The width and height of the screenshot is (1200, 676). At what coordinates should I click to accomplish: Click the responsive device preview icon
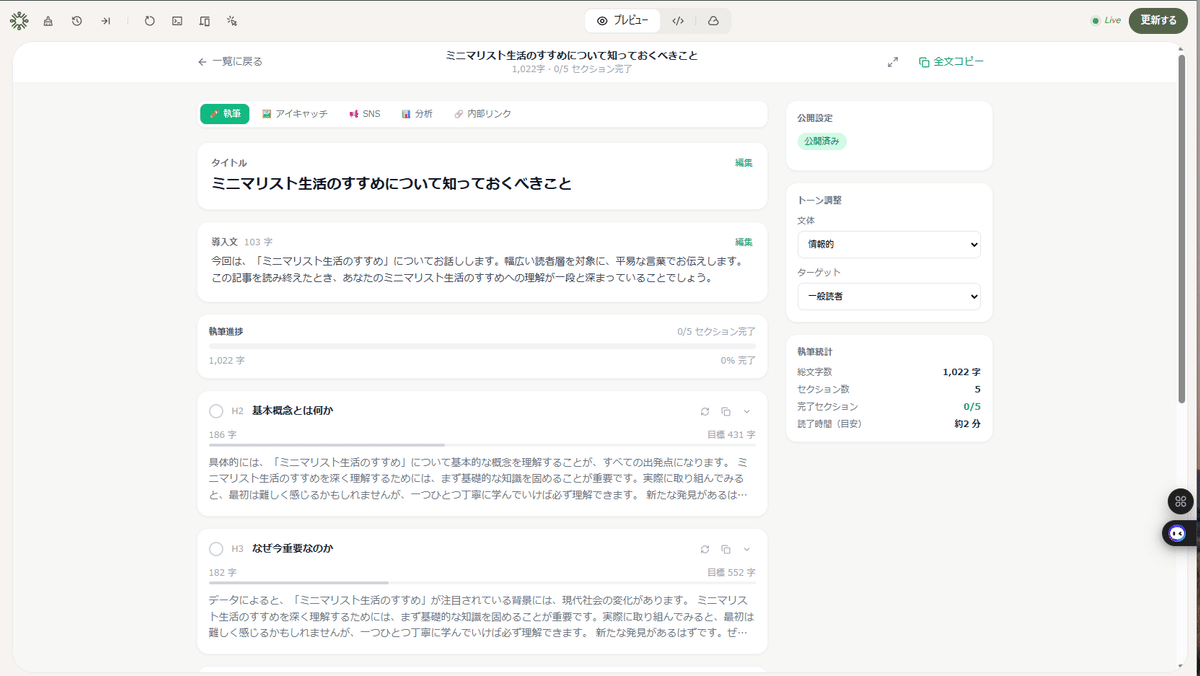pyautogui.click(x=205, y=20)
